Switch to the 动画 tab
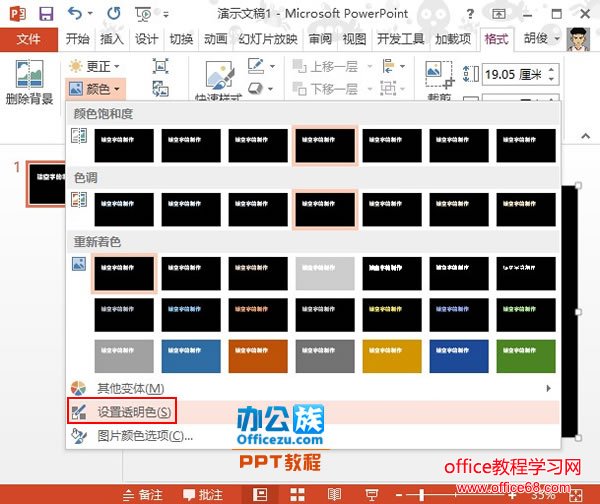Screen dimensions: 600x504 (x=215, y=39)
